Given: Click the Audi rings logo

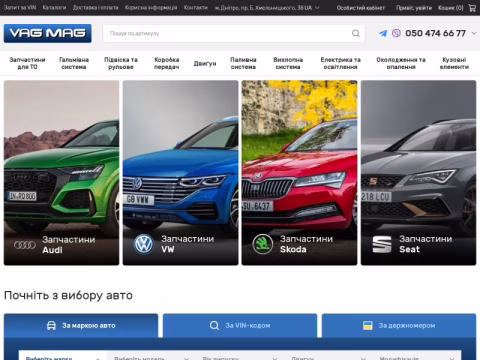Looking at the screenshot, I should tap(25, 245).
